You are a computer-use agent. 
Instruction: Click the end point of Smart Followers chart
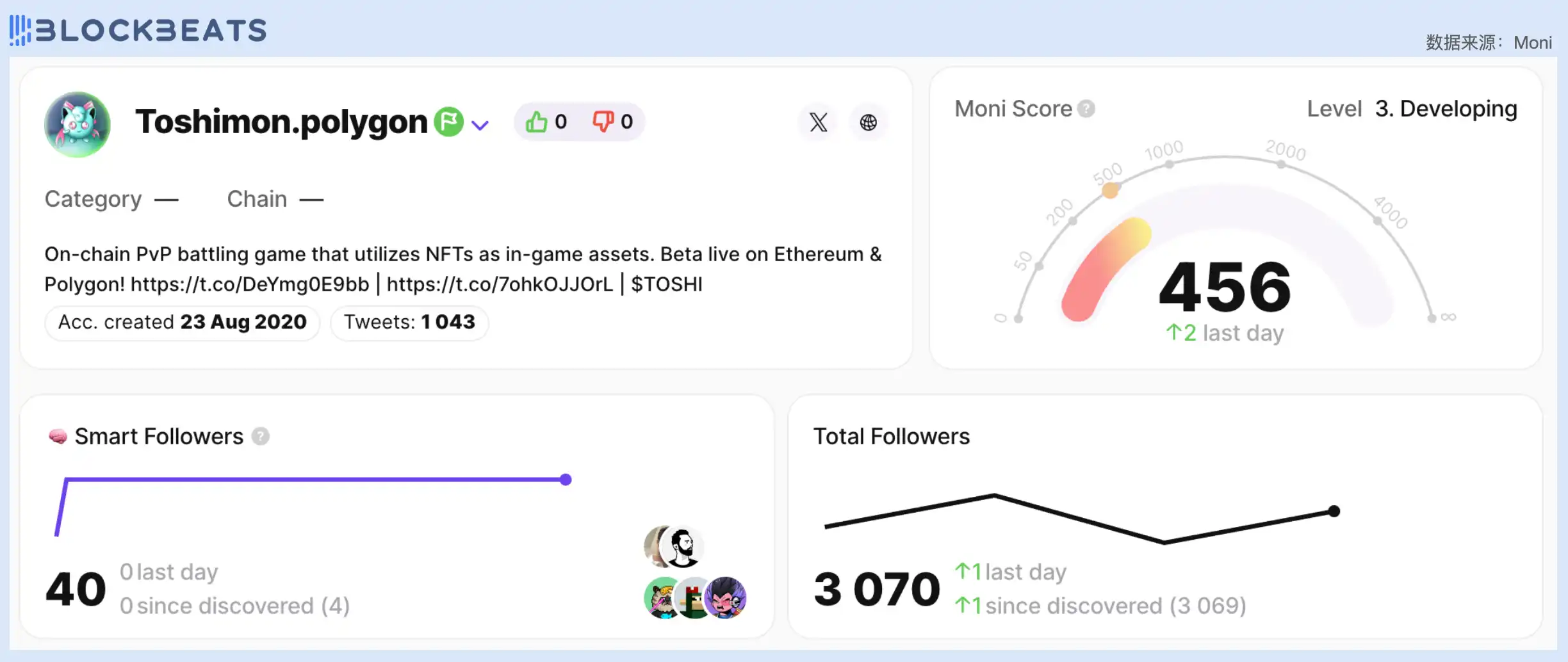click(566, 480)
